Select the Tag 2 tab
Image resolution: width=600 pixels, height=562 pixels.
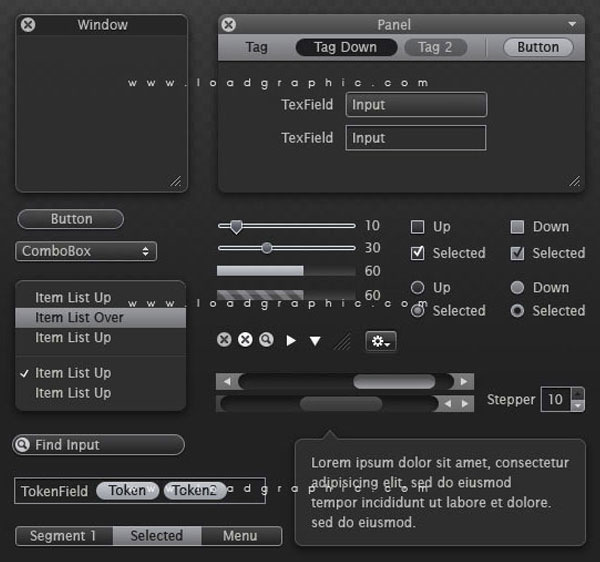[x=435, y=47]
